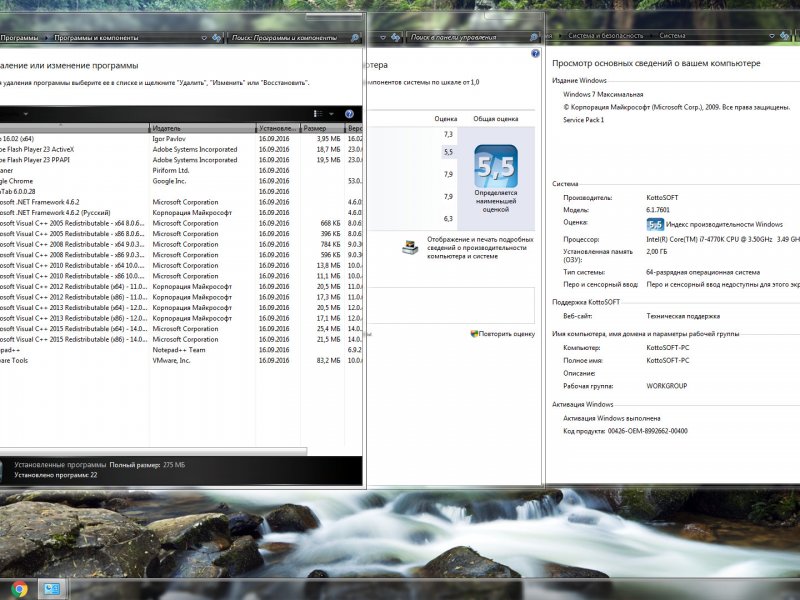The image size is (800, 600).
Task: Select the Система breadcrumb in address bar
Action: click(672, 36)
